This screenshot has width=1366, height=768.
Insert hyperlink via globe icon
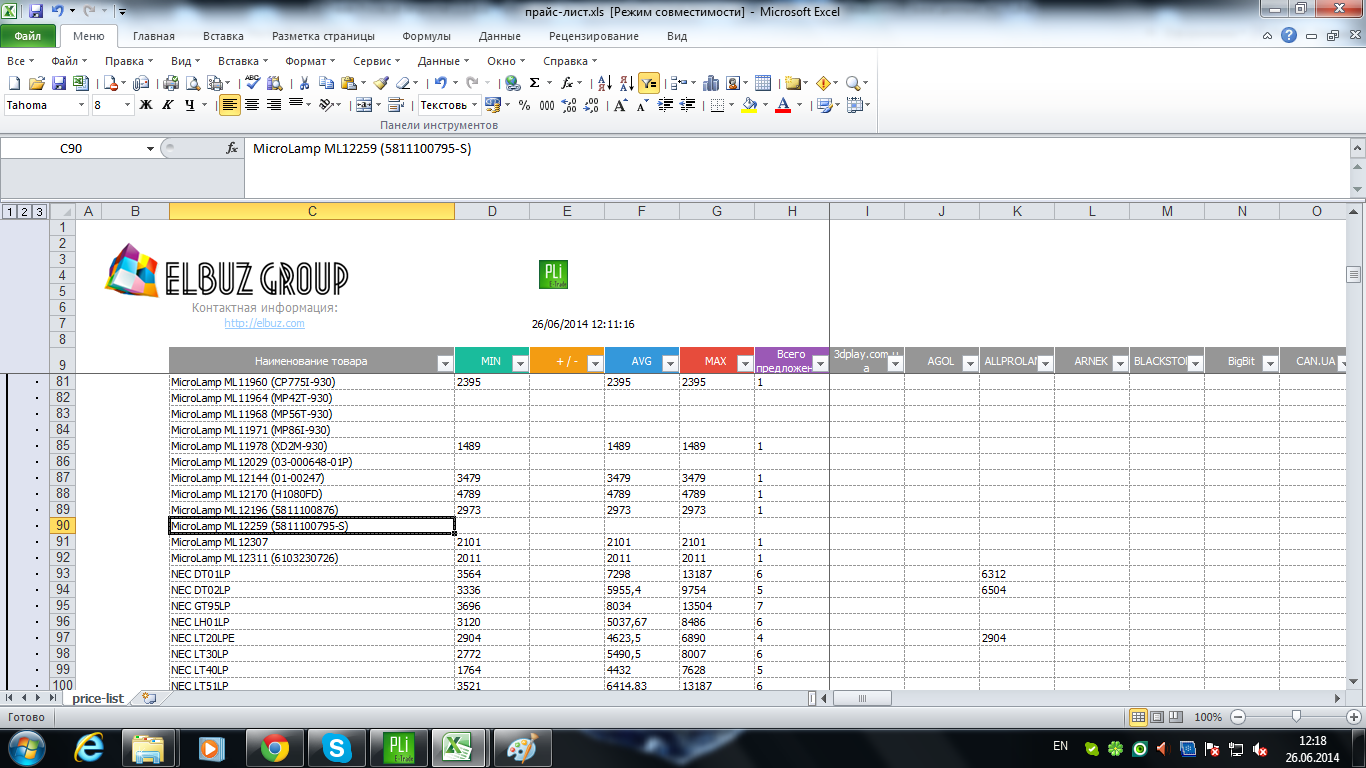click(x=512, y=83)
